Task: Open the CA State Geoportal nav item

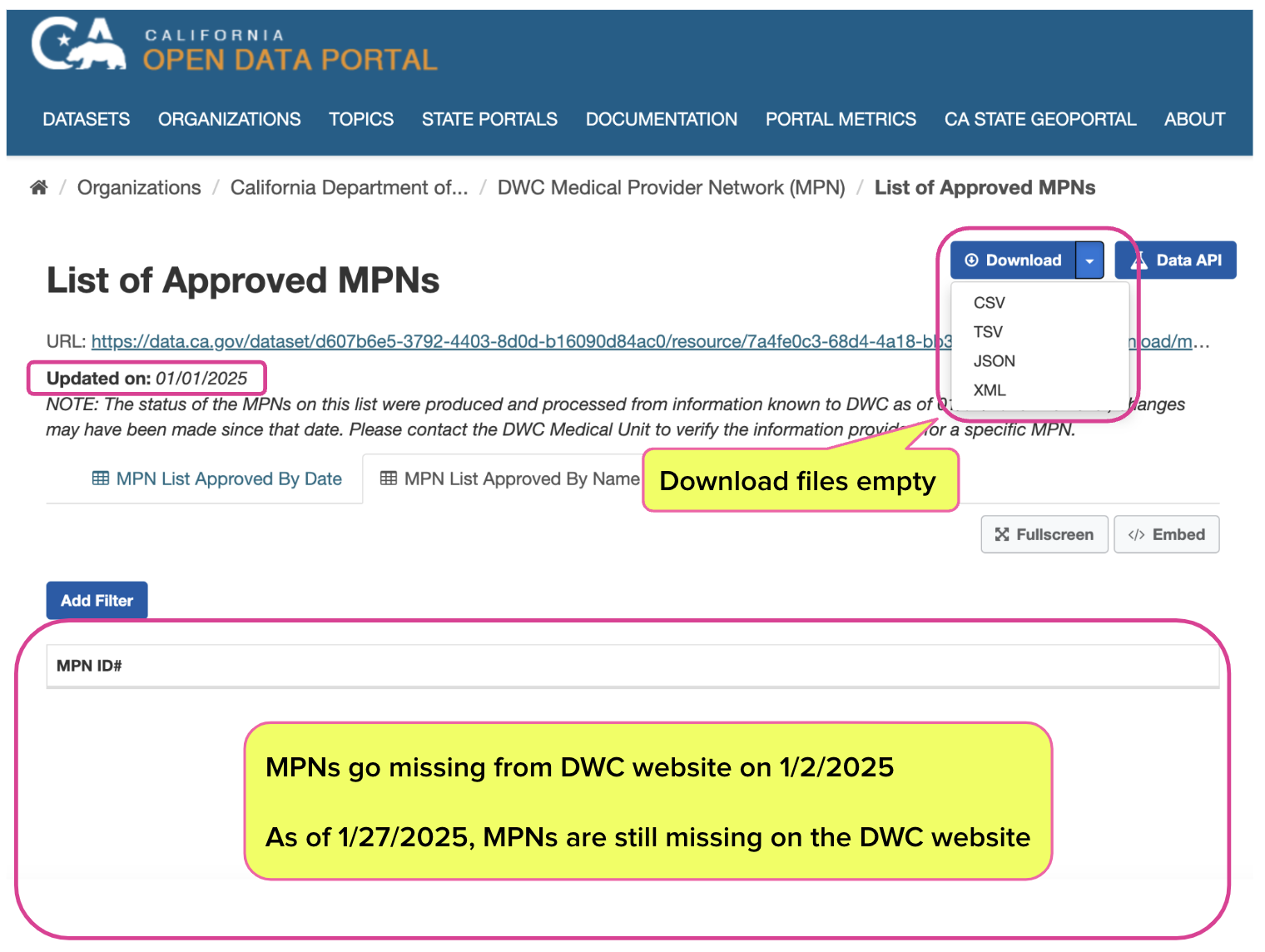Action: pyautogui.click(x=1040, y=119)
